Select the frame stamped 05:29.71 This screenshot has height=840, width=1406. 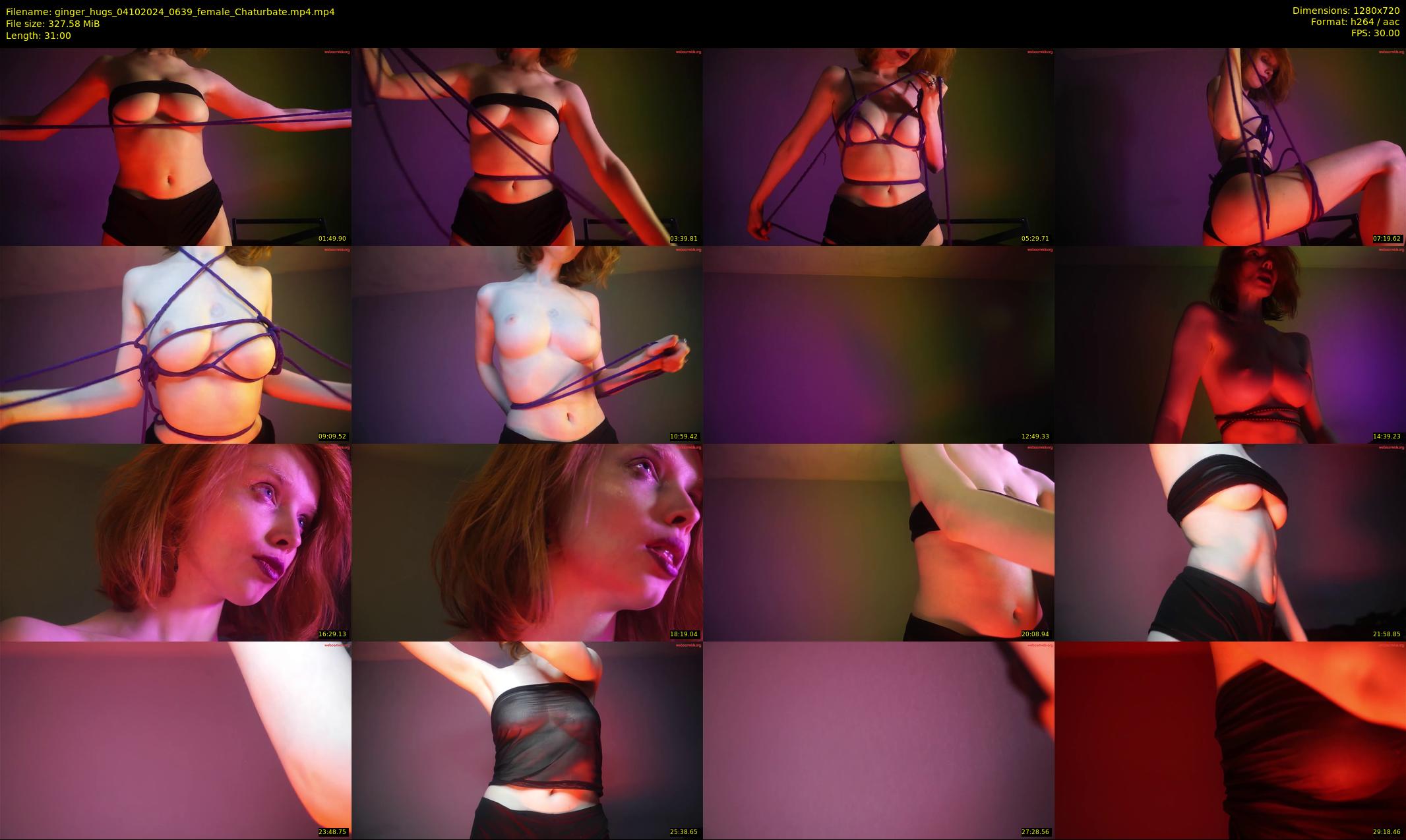coord(878,146)
